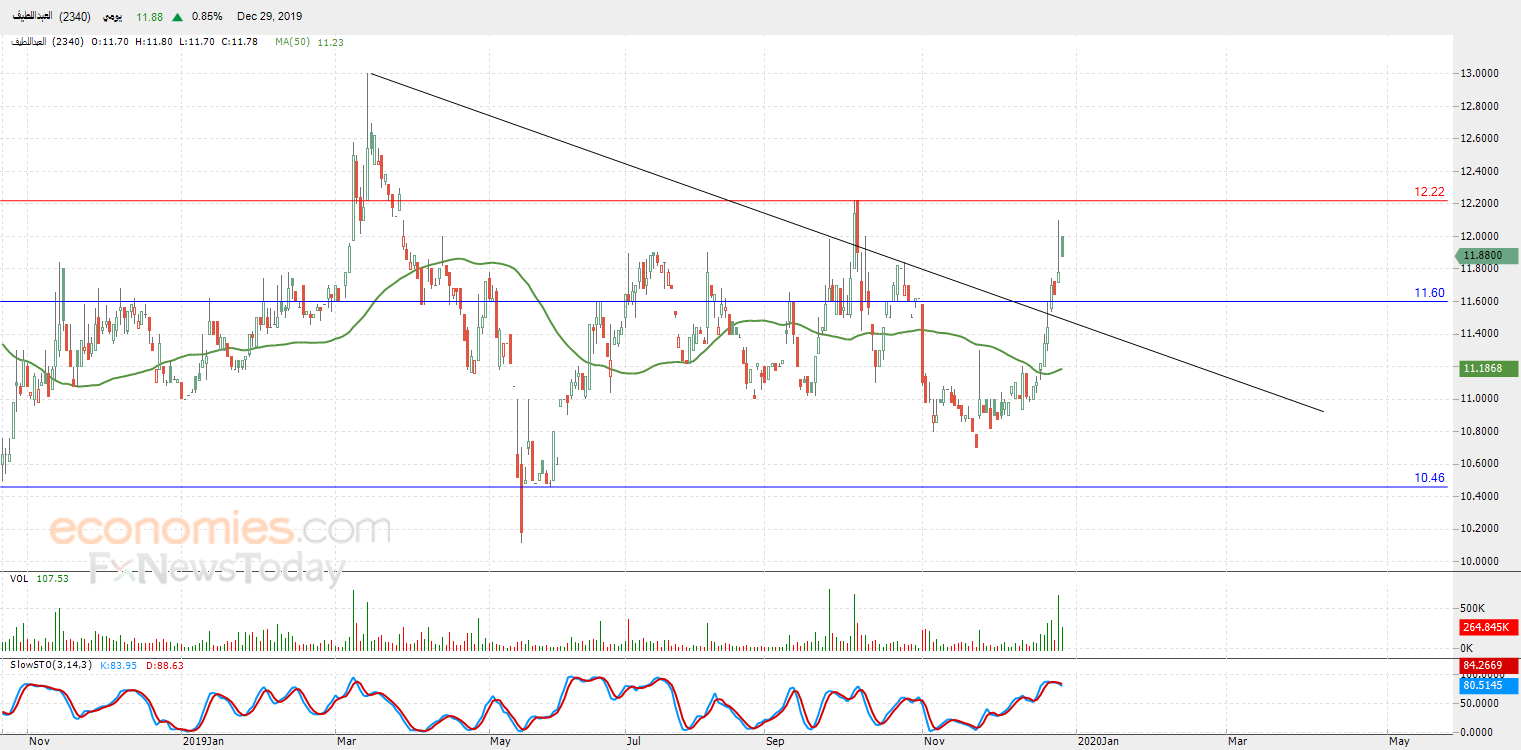Click the C:11.78 close value
1521x750 pixels.
240,42
